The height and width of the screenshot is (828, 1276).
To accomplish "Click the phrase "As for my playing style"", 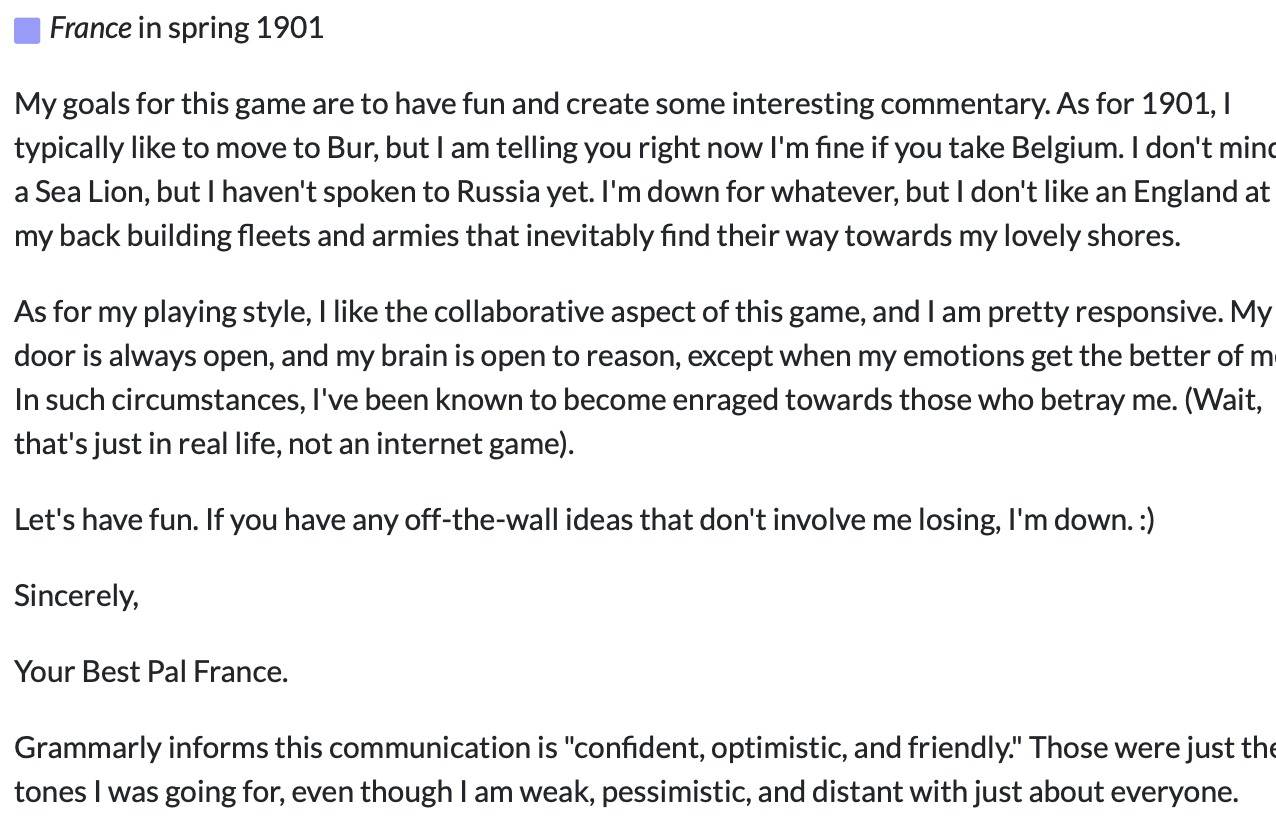I will (160, 312).
